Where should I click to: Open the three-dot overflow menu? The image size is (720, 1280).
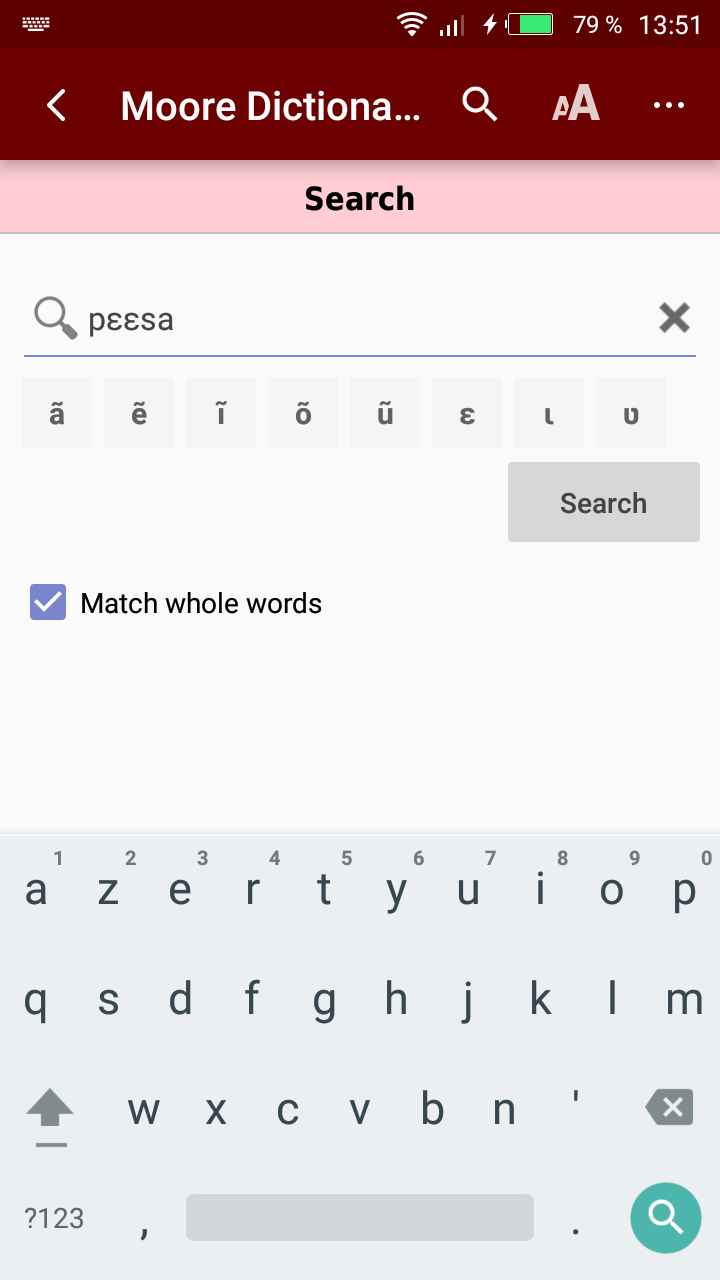point(668,105)
